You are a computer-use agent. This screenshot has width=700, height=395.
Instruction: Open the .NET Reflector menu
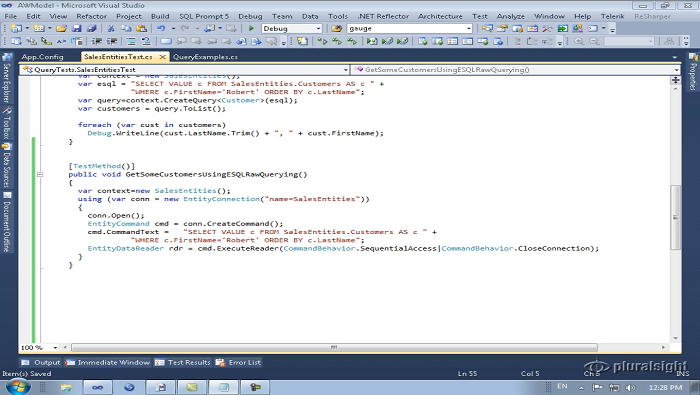(383, 16)
